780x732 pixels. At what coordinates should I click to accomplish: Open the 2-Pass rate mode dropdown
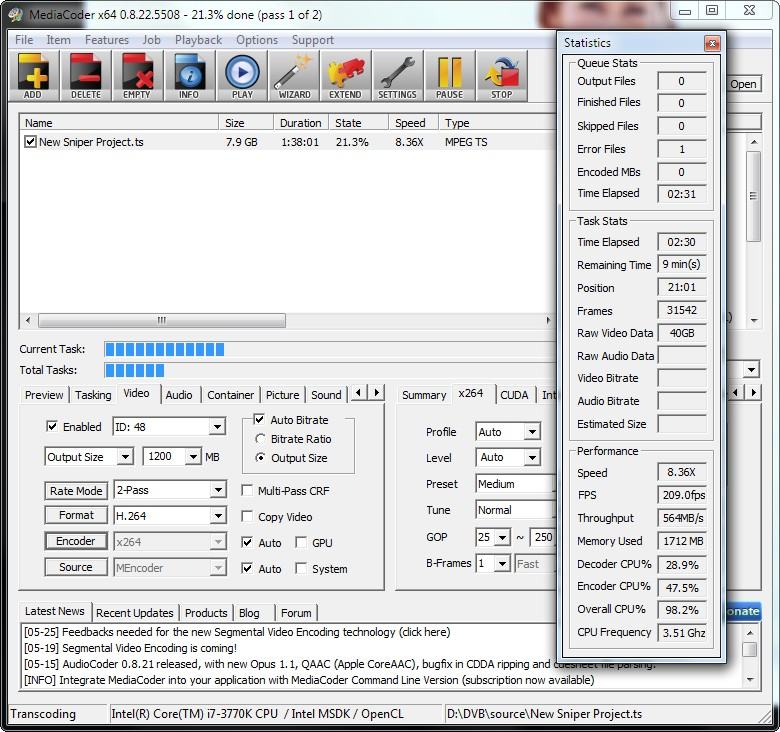coord(217,490)
